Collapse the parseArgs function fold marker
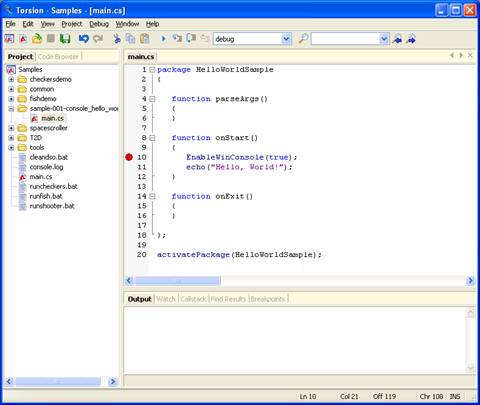480x405 pixels. [x=152, y=99]
